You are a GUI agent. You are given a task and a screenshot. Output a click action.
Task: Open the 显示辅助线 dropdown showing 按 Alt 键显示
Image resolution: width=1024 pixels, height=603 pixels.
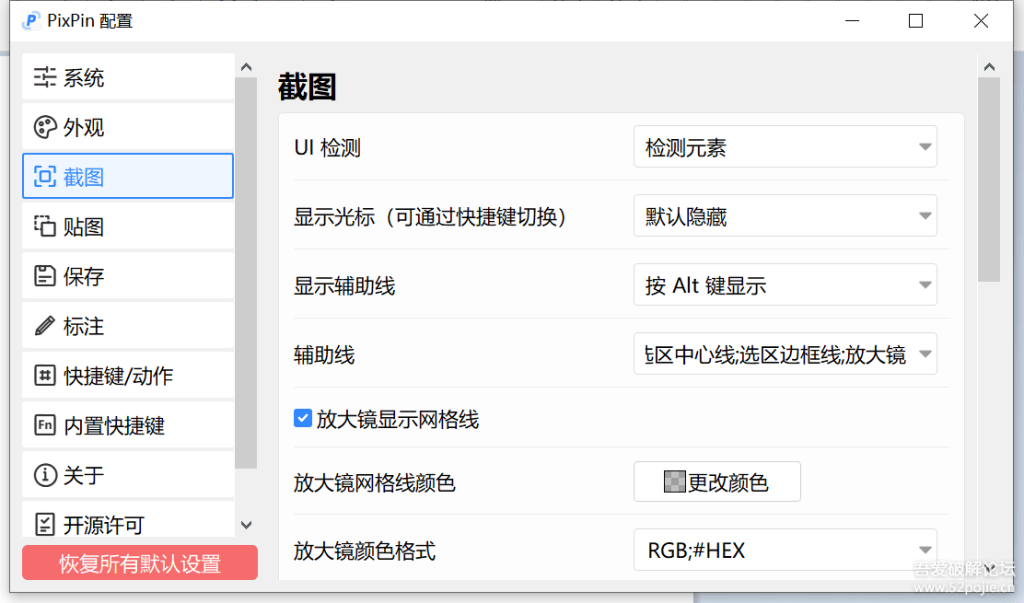point(785,286)
